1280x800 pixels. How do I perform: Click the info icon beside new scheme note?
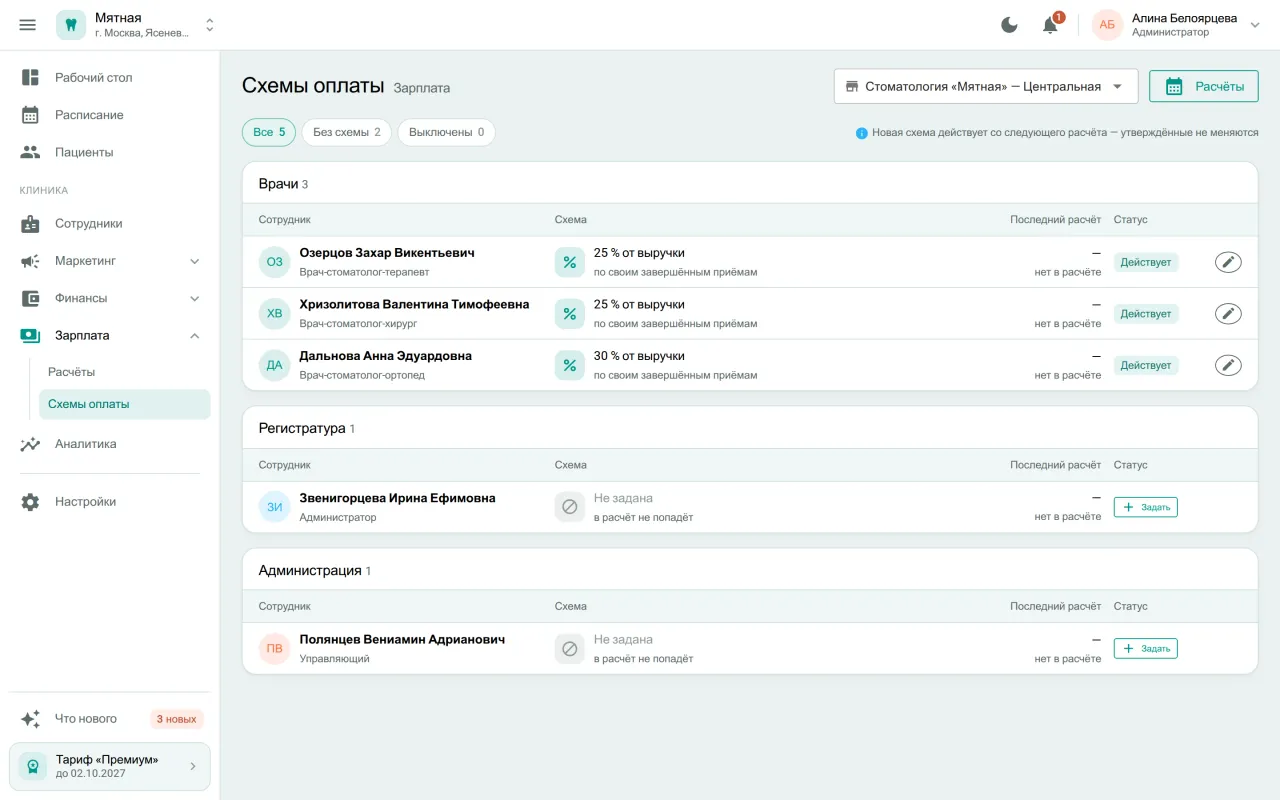pyautogui.click(x=861, y=133)
